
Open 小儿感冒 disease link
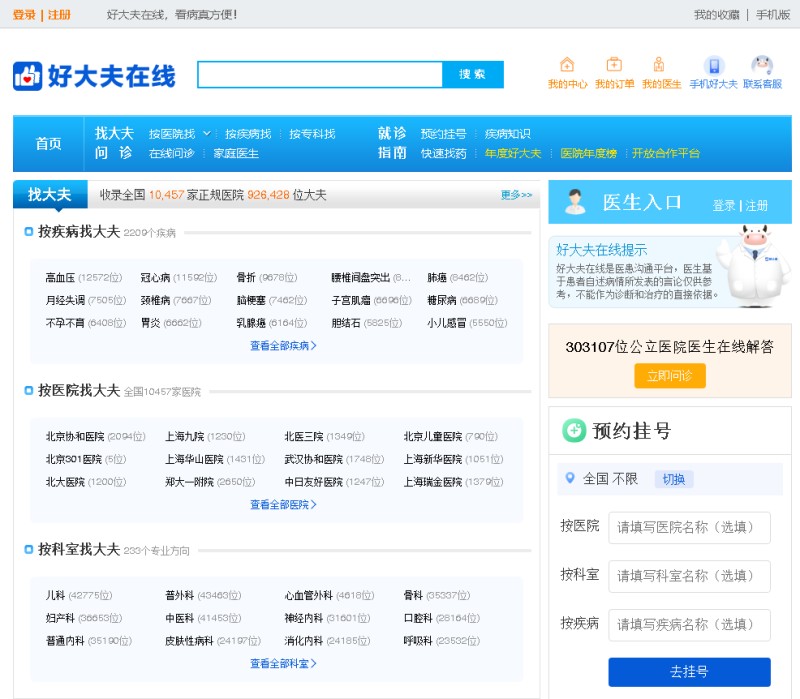(446, 323)
